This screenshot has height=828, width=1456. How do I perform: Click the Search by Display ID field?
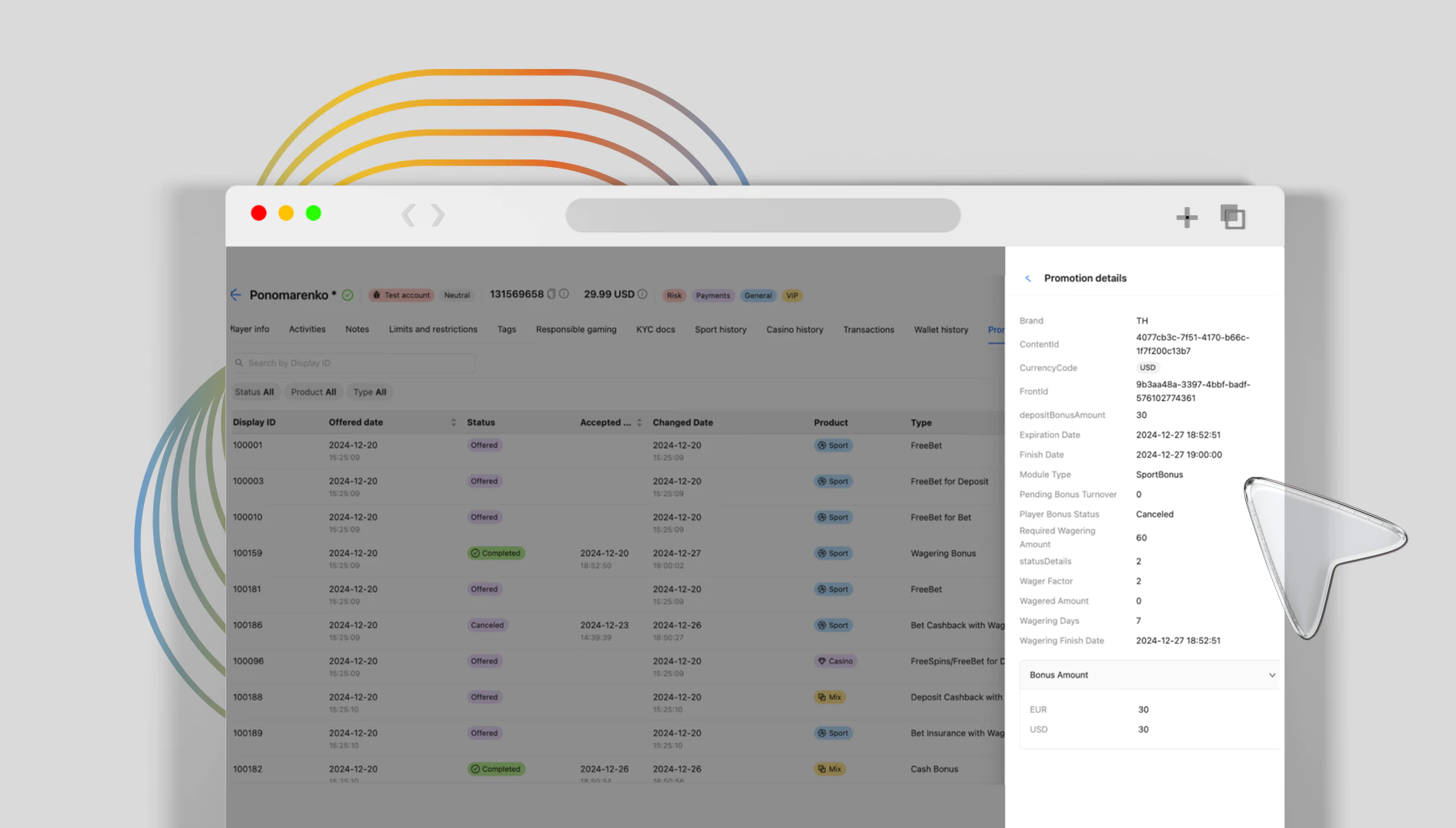pyautogui.click(x=354, y=363)
